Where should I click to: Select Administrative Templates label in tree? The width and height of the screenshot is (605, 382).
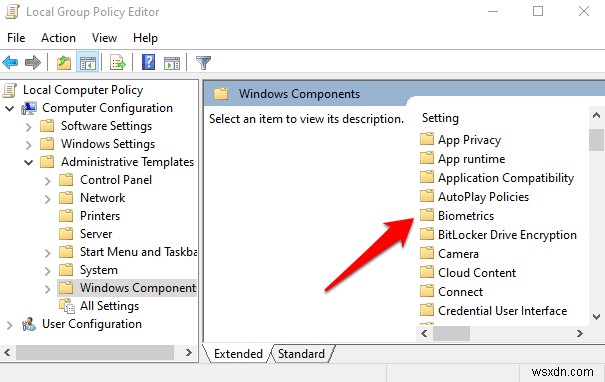[127, 162]
